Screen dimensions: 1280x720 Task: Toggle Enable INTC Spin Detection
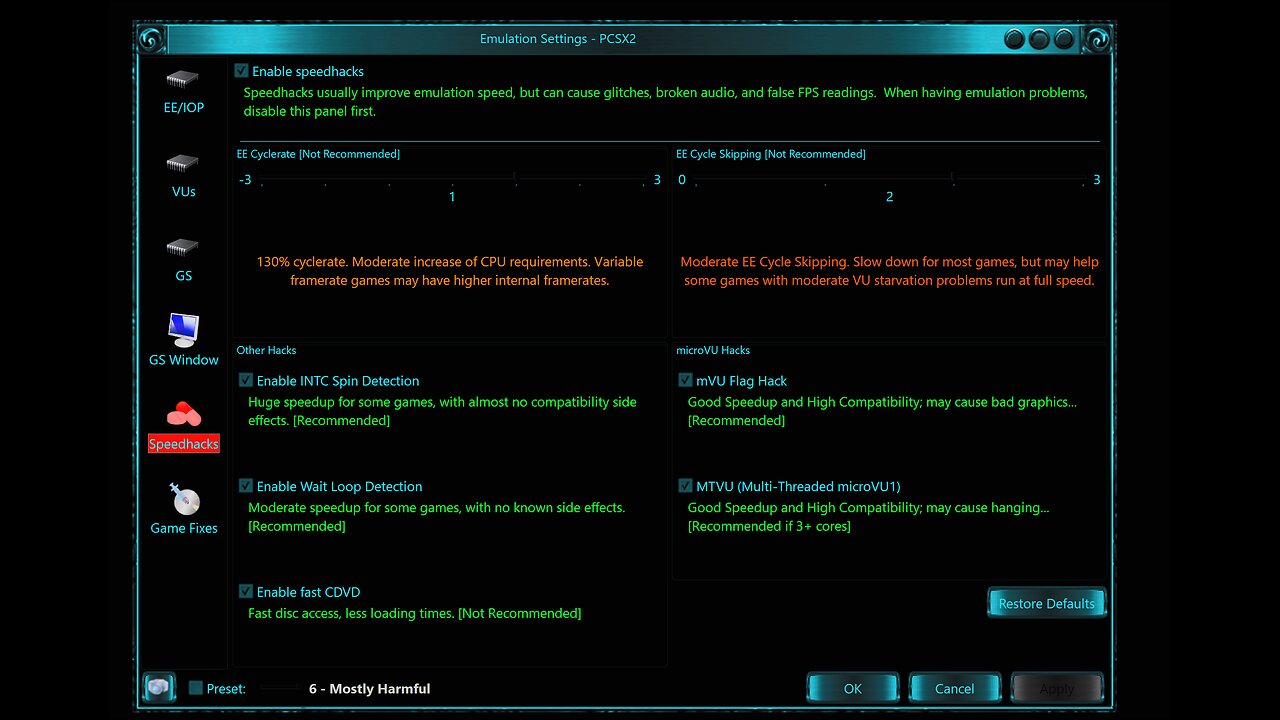point(245,380)
